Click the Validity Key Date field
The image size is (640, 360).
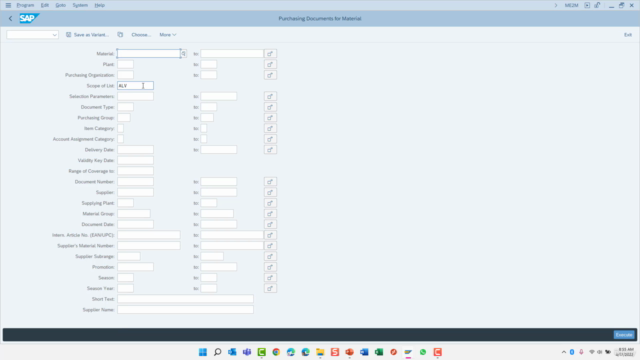(136, 160)
